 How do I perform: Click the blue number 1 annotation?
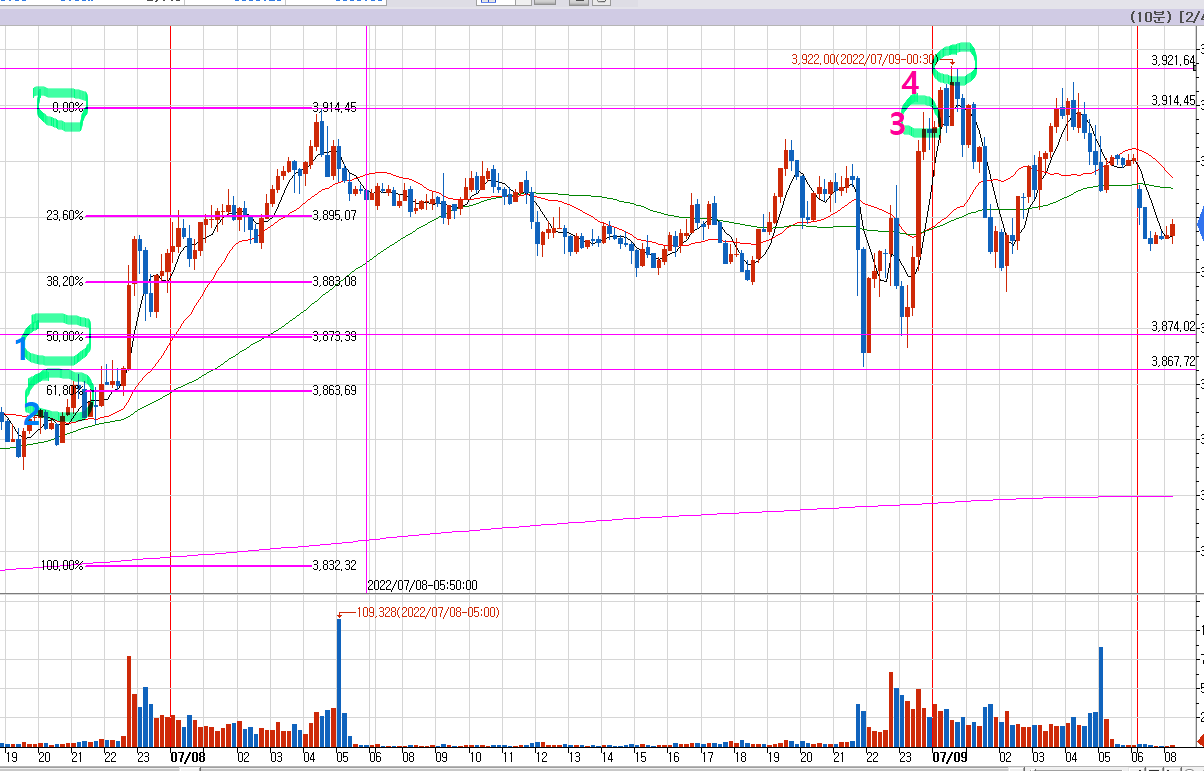pos(20,349)
